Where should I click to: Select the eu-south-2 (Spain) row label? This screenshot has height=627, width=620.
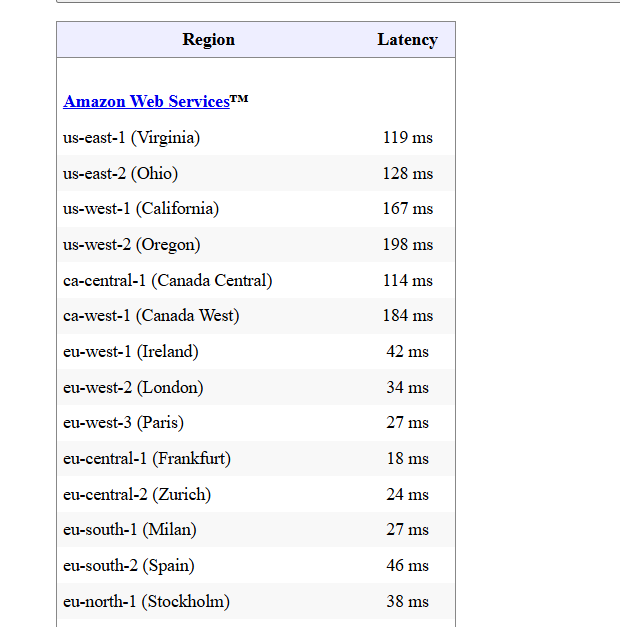129,566
